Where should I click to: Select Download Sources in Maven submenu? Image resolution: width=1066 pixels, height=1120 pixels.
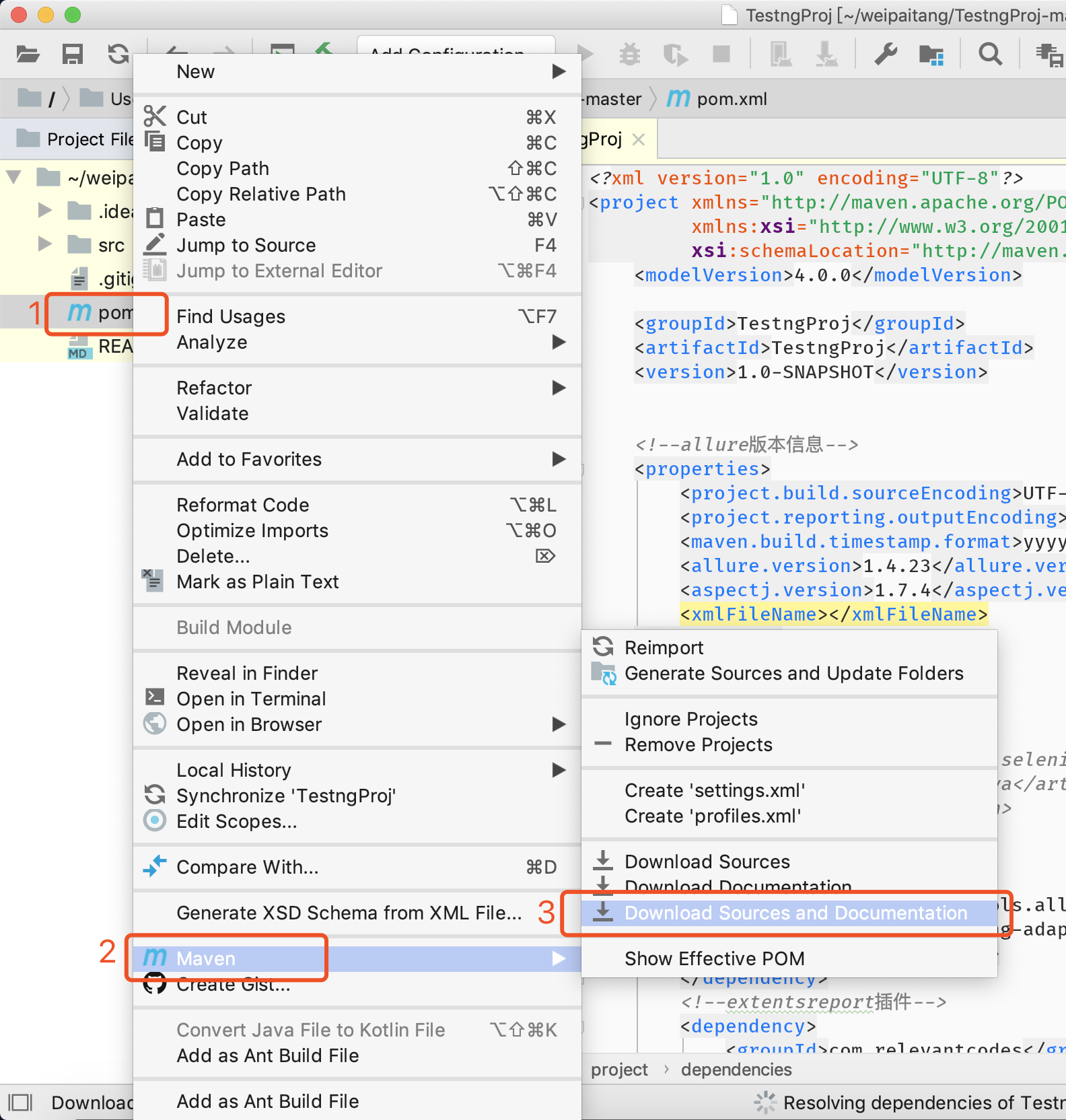[x=789, y=862]
